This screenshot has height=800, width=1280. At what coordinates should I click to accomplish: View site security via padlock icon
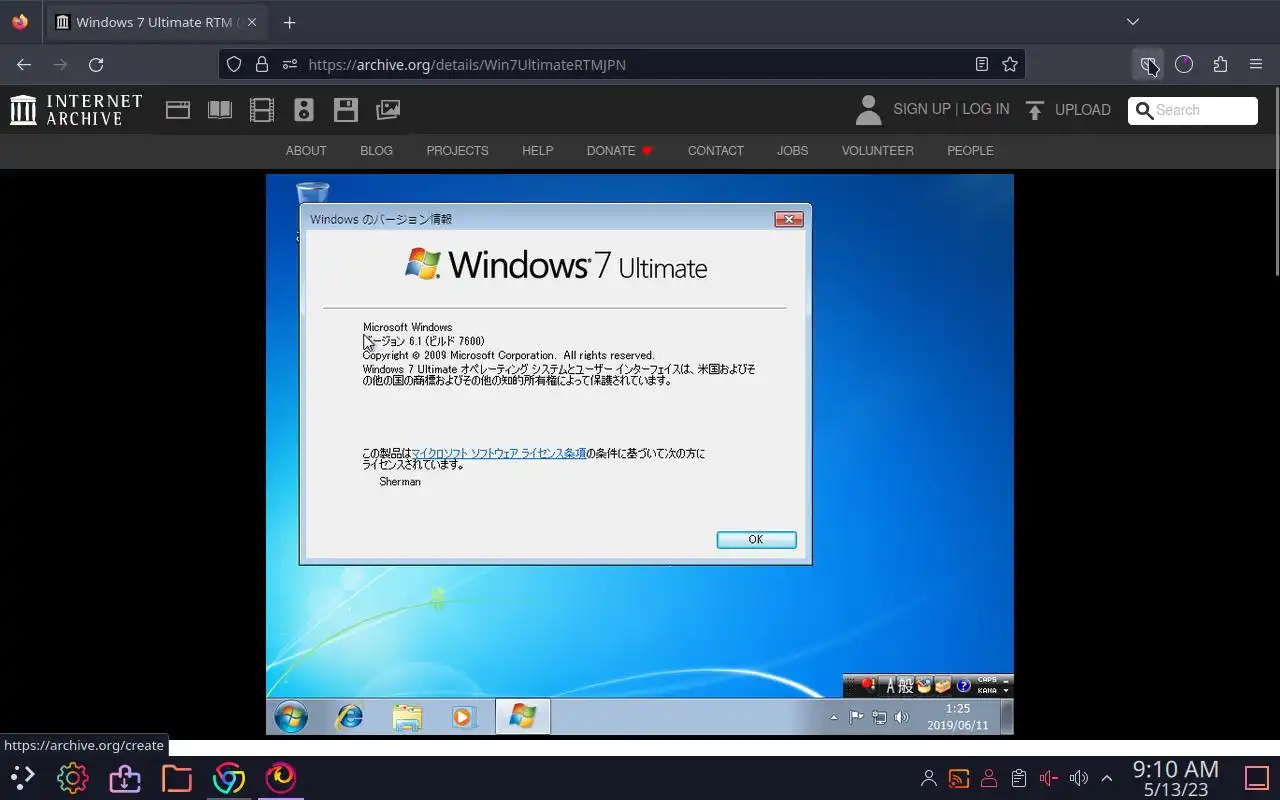coord(262,64)
